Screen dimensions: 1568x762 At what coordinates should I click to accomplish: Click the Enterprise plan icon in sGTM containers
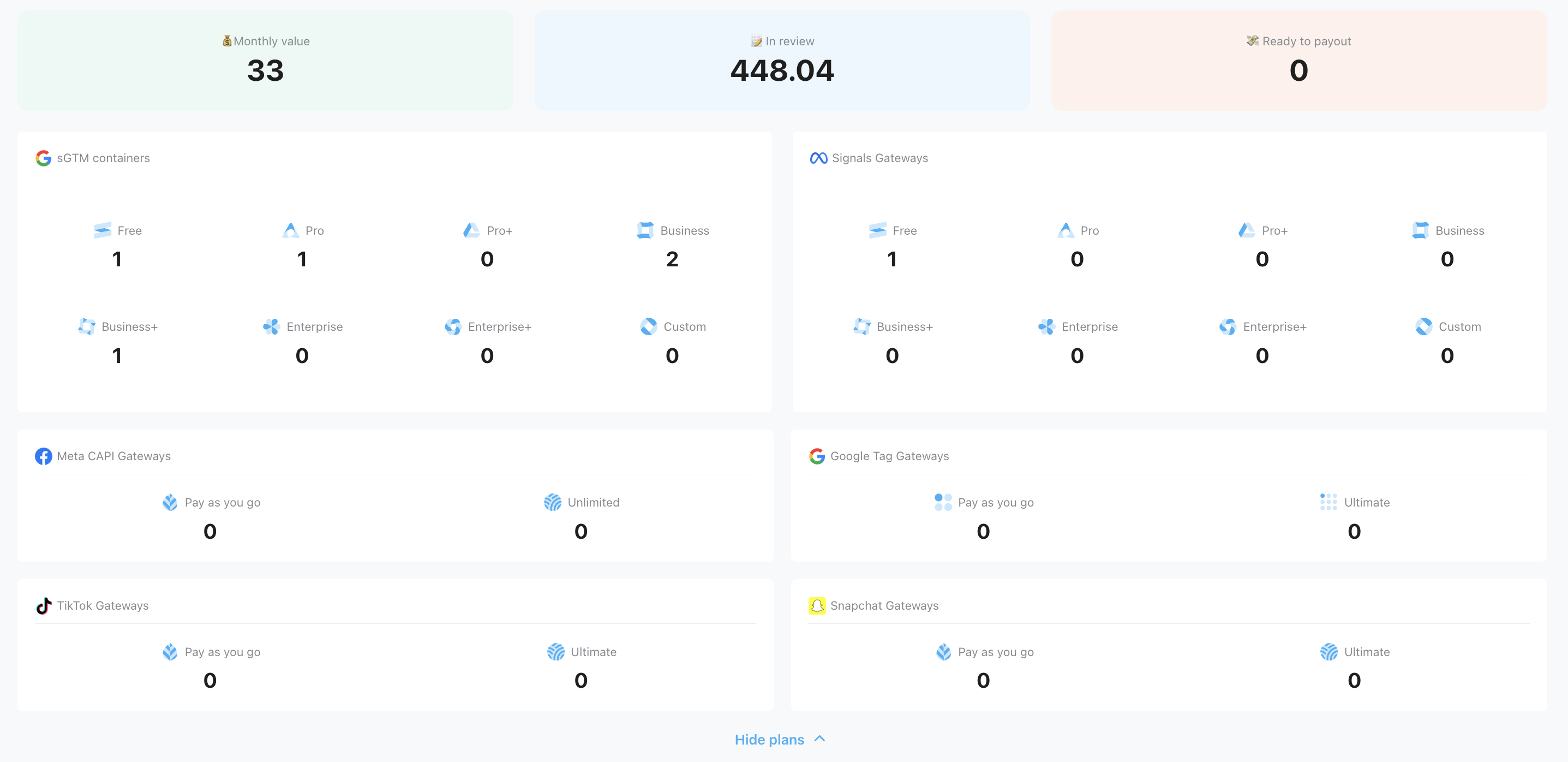272,326
